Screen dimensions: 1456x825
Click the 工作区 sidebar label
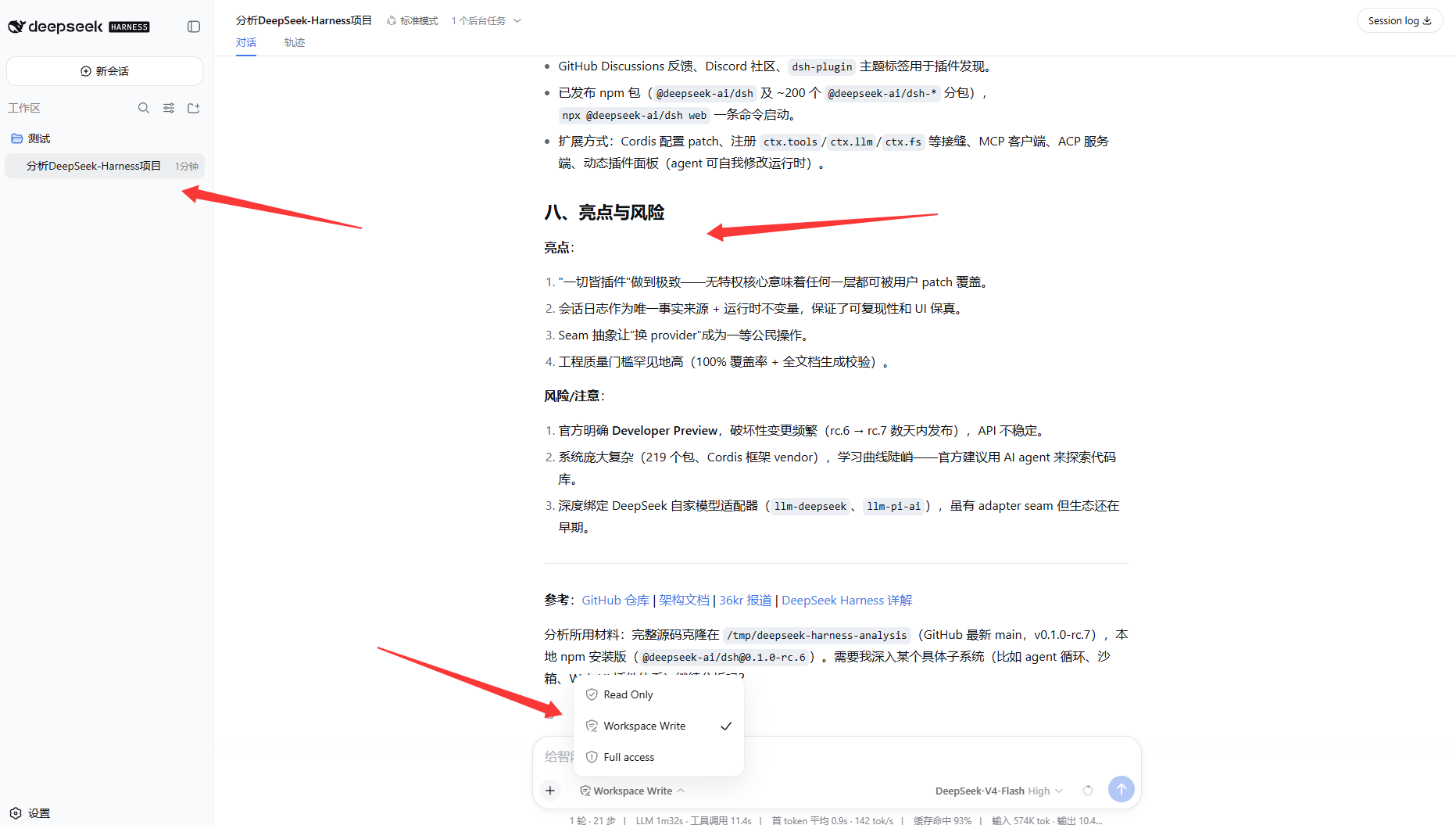point(24,108)
